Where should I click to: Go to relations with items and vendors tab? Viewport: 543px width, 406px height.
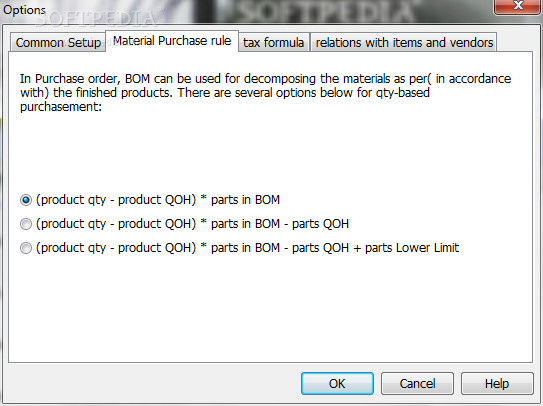(x=404, y=42)
